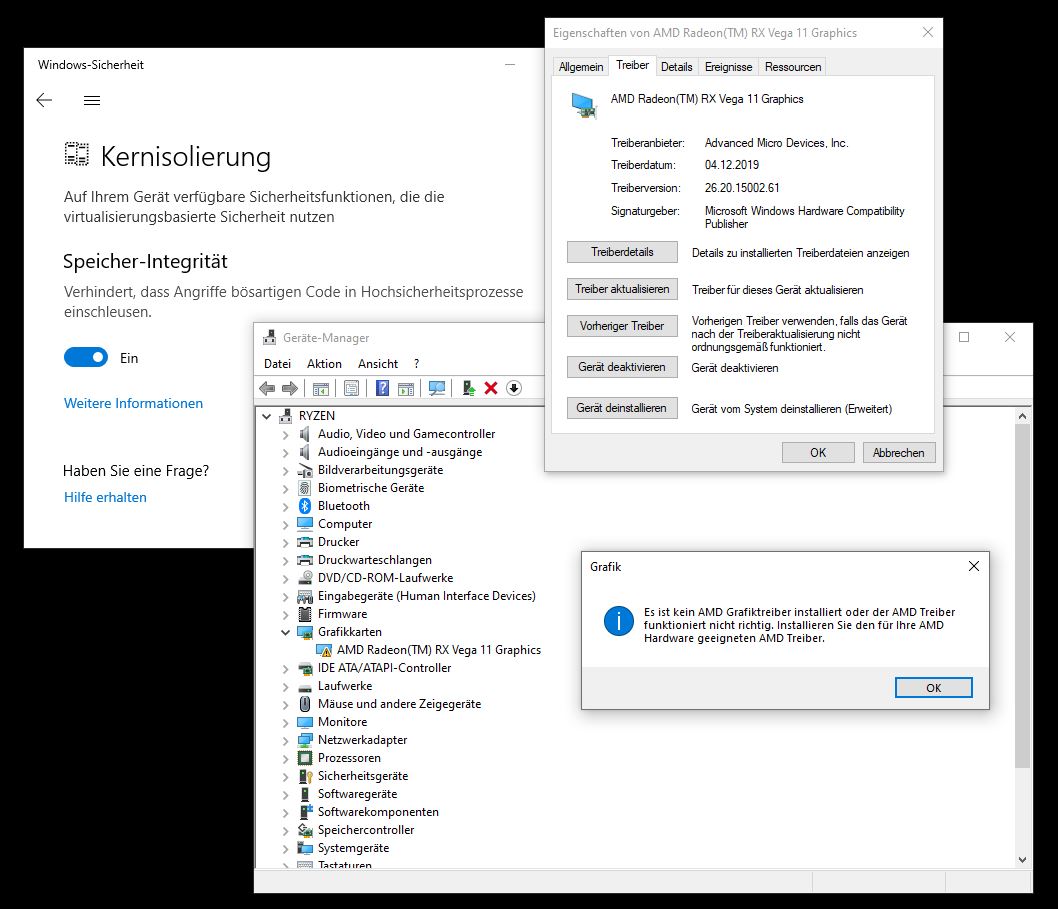Click the Sicherheitsgeräte key icon

pyautogui.click(x=305, y=776)
